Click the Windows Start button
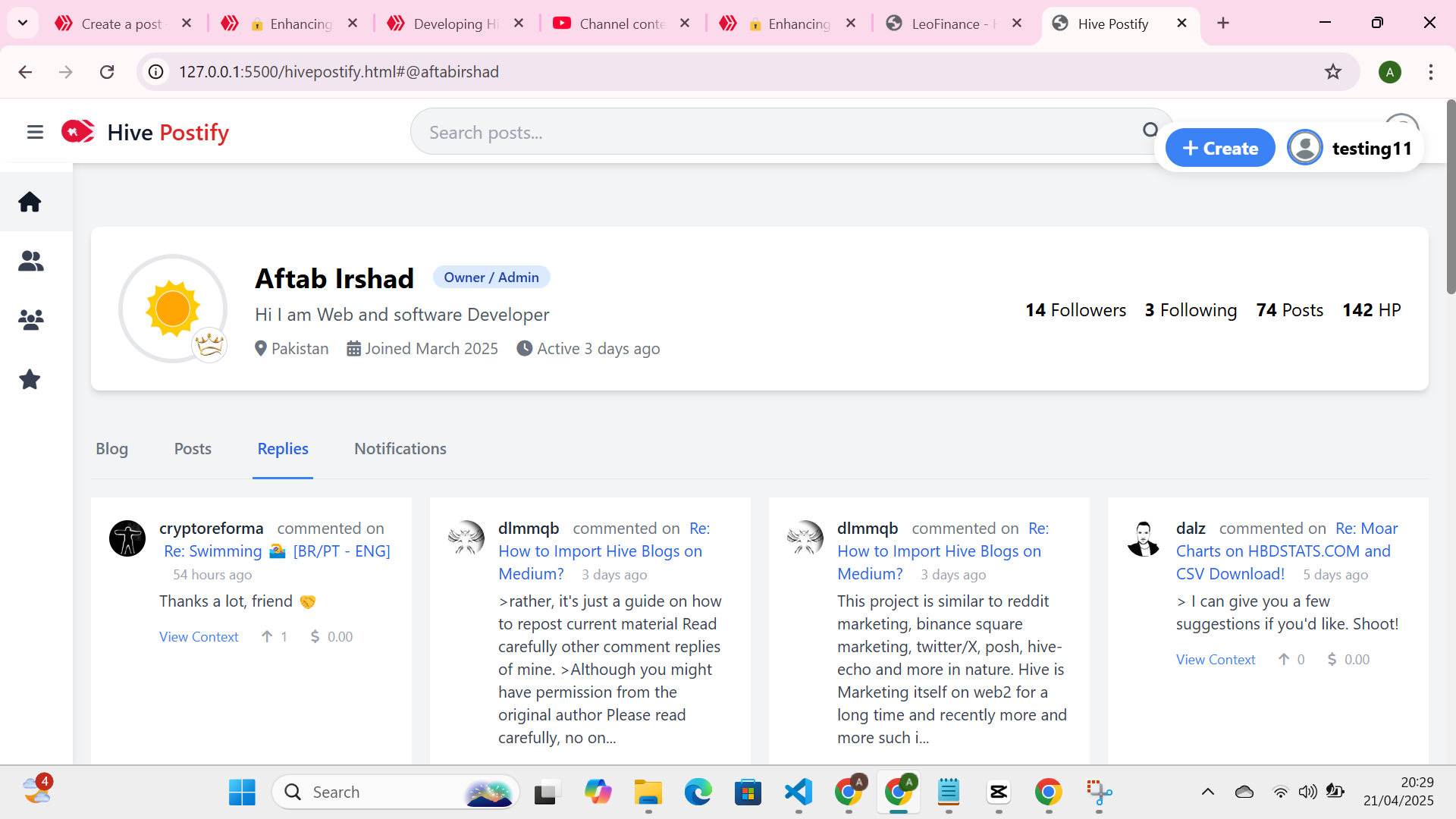This screenshot has height=819, width=1456. point(242,792)
